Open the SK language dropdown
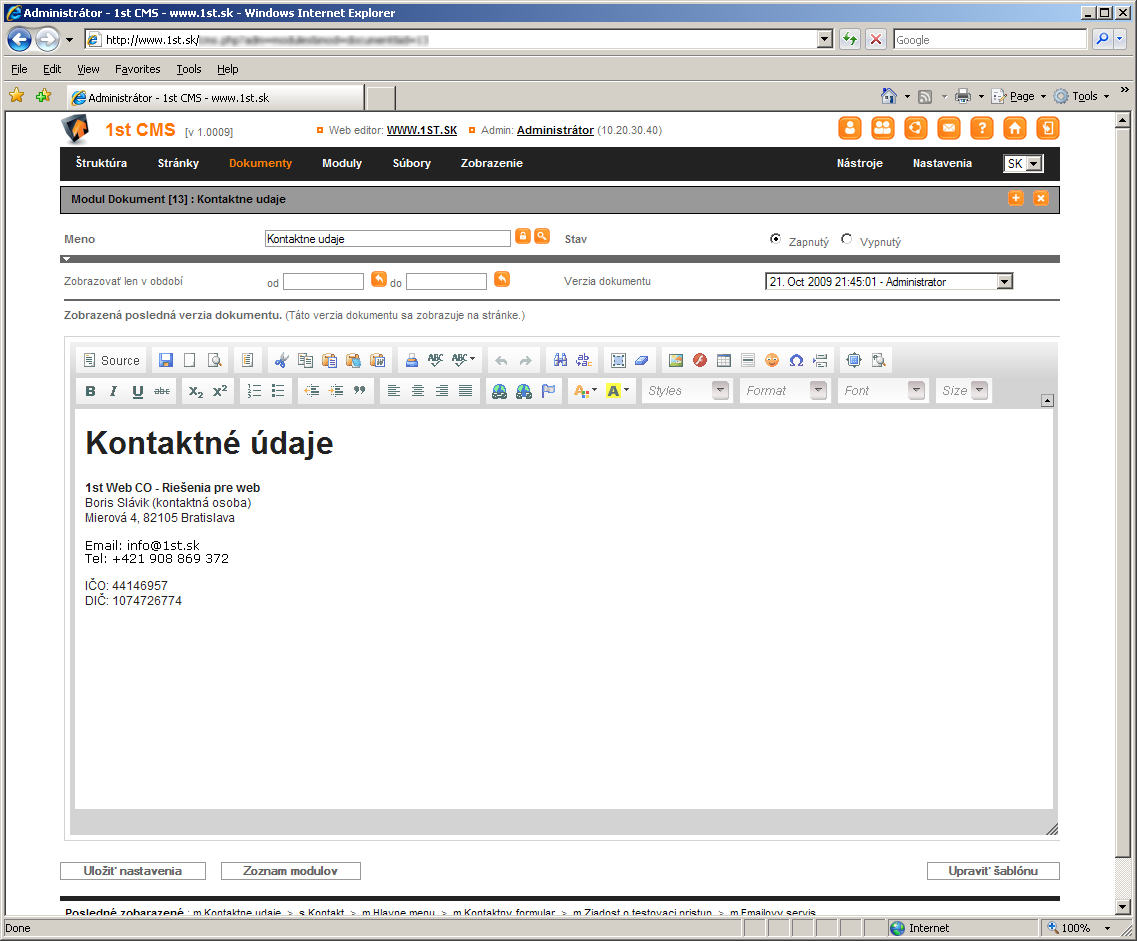The image size is (1137, 941). pyautogui.click(x=1023, y=164)
